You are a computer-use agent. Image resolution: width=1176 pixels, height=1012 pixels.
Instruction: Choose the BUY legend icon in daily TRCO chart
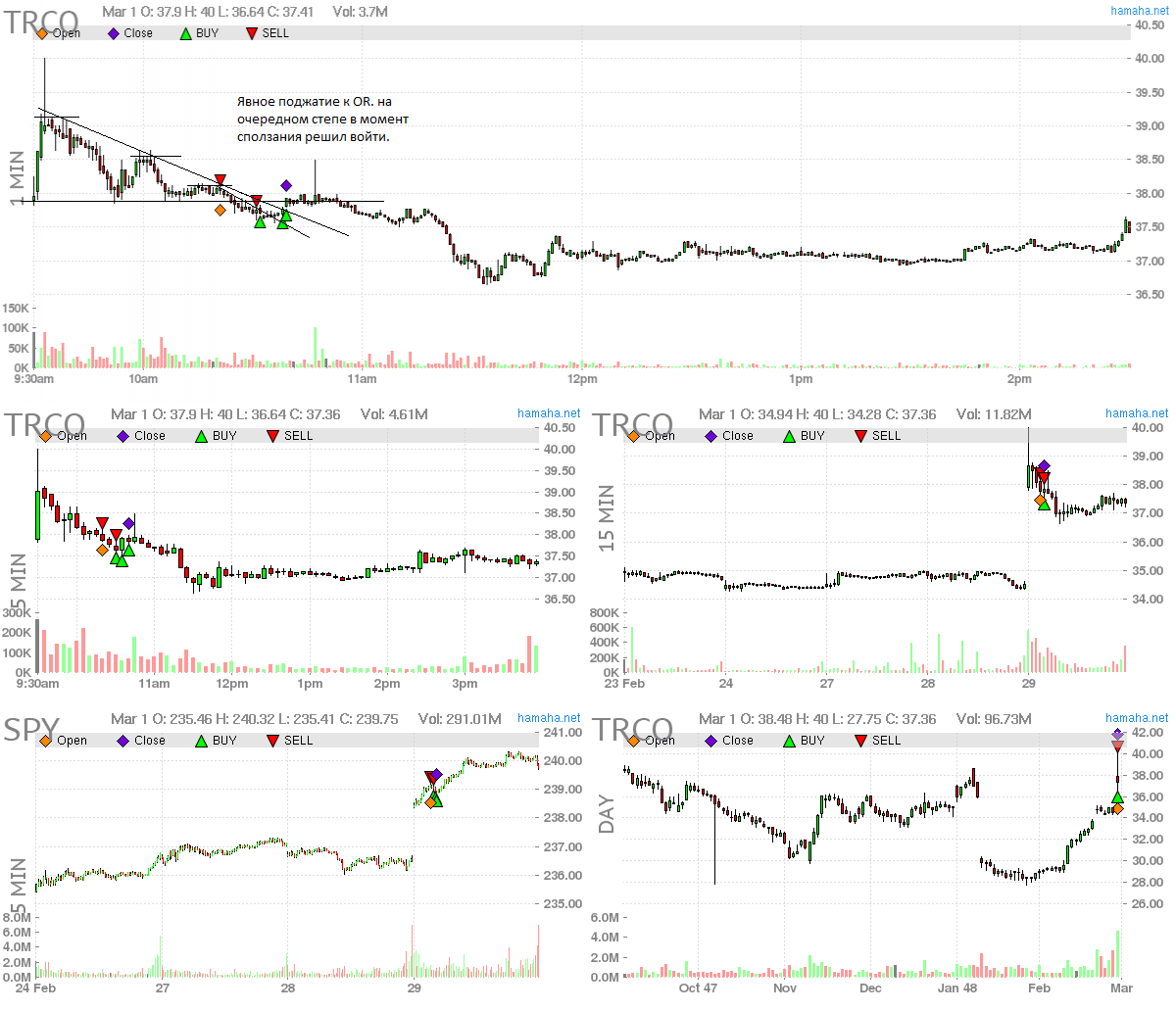pyautogui.click(x=790, y=741)
